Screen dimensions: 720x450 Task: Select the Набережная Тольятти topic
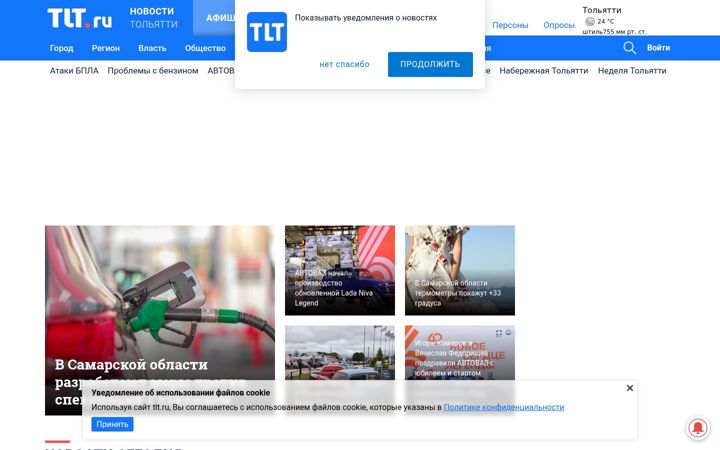tap(544, 71)
